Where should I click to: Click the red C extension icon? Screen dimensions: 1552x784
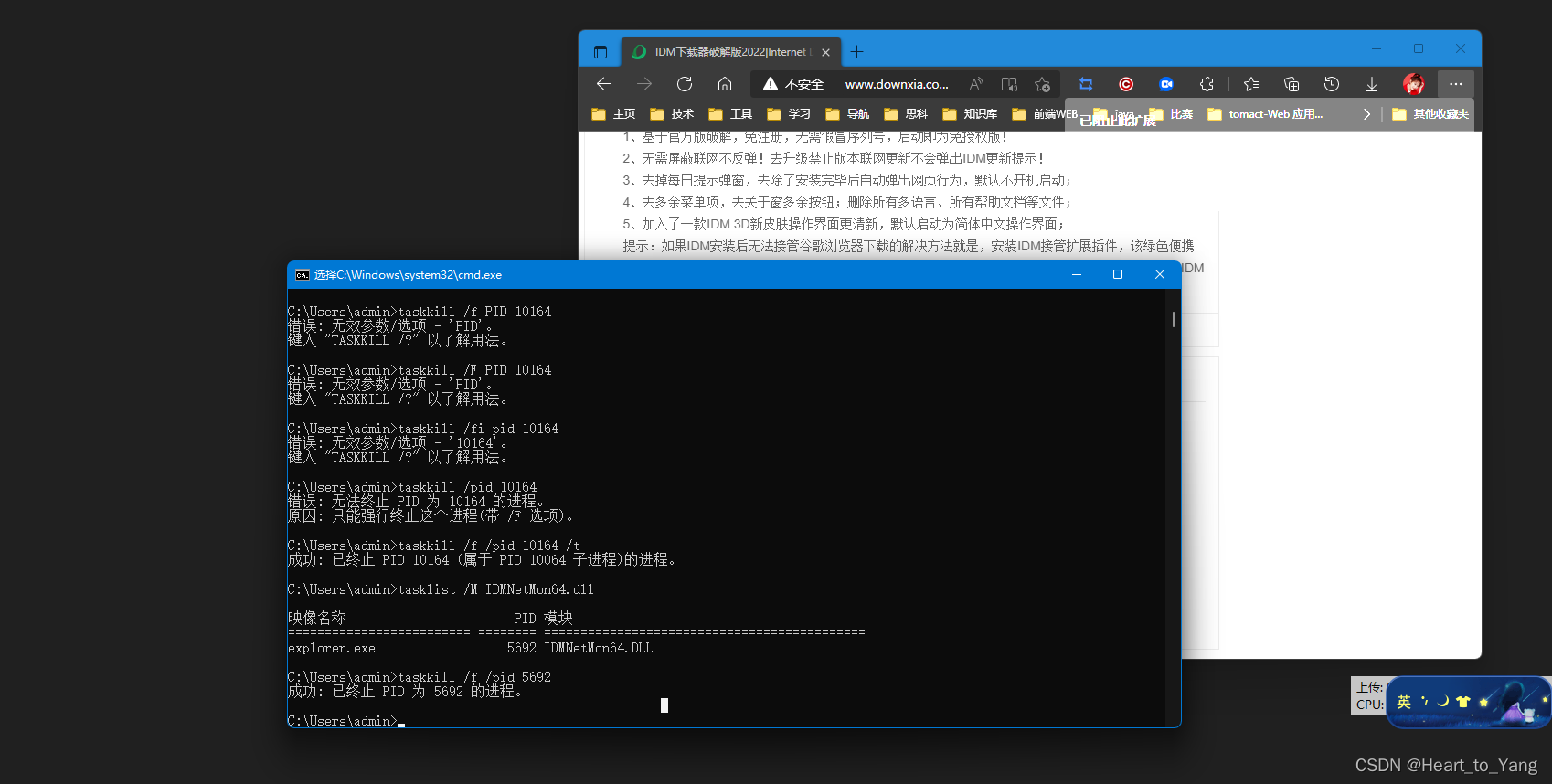click(1126, 84)
